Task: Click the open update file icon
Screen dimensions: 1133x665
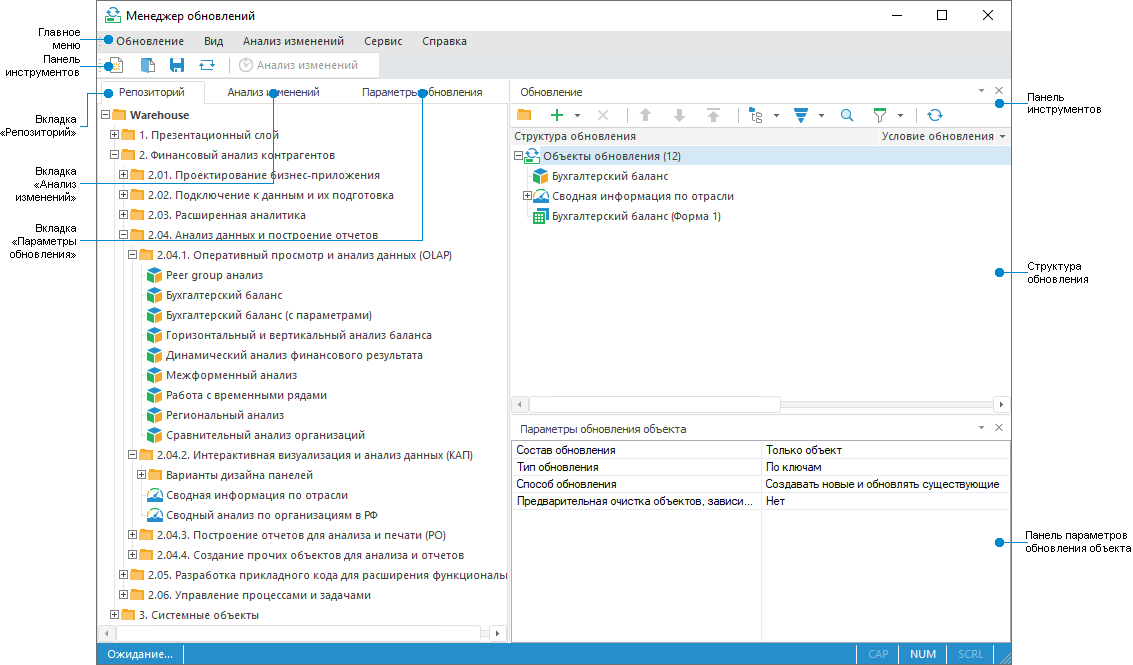Action: coord(147,65)
